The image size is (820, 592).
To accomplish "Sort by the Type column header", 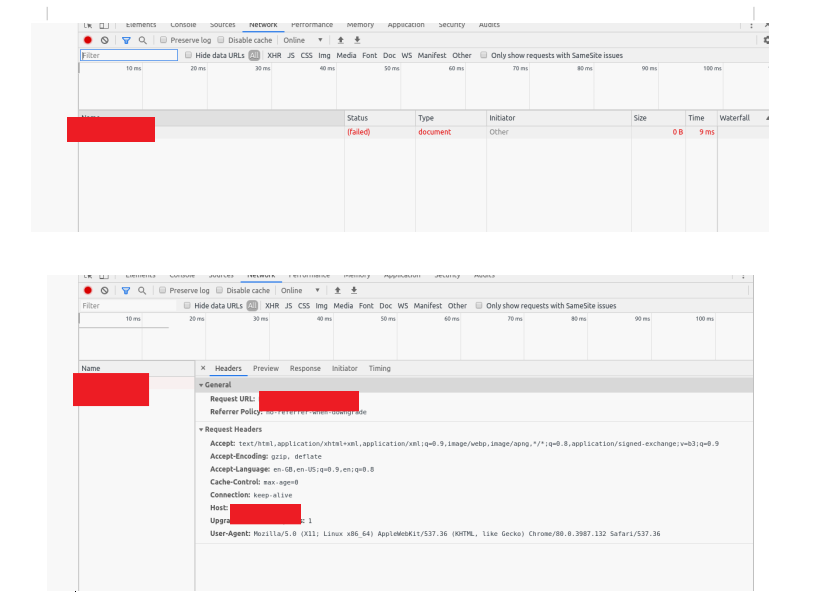I will pyautogui.click(x=451, y=118).
